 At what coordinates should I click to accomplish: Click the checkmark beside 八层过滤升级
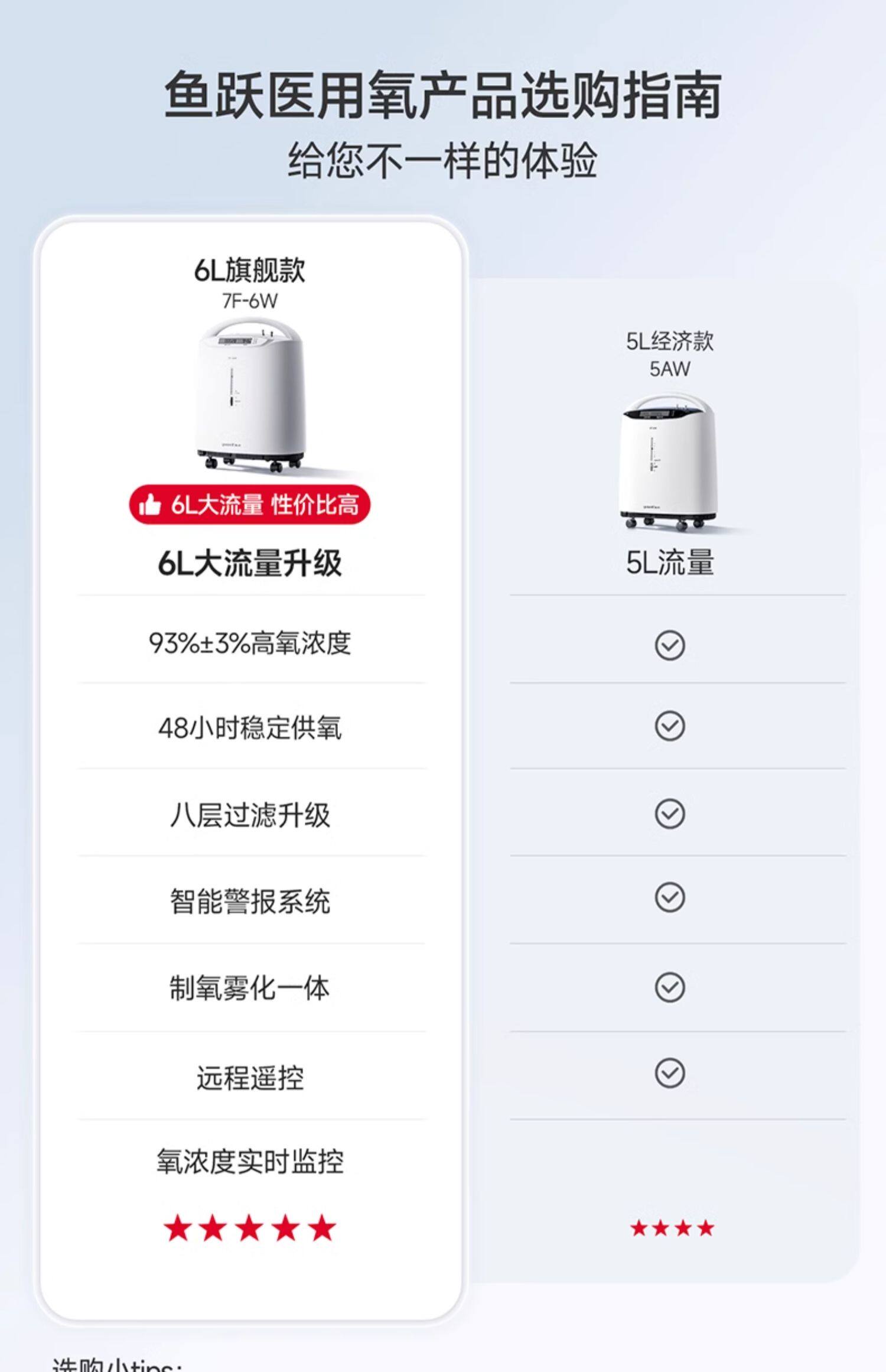pyautogui.click(x=670, y=814)
